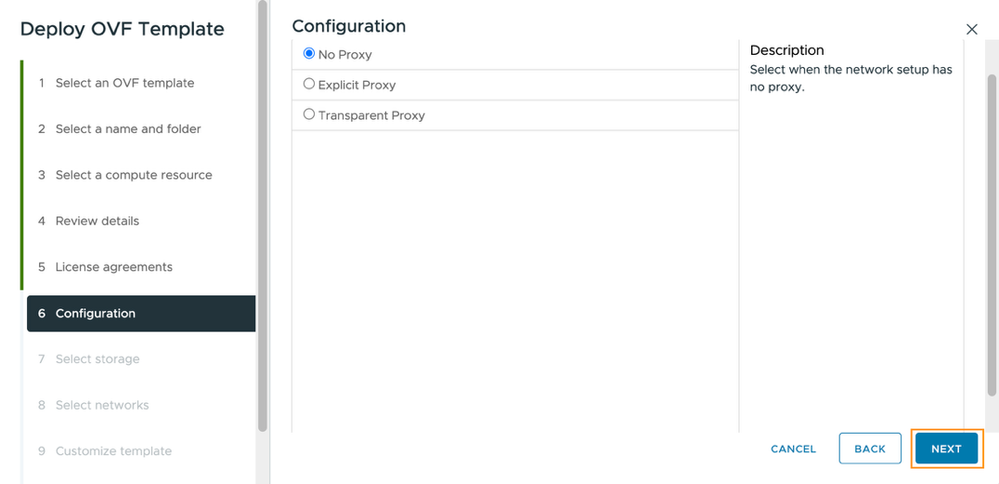Cancel the OVF deployment wizard
Screen dimensions: 999x484
coord(793,449)
